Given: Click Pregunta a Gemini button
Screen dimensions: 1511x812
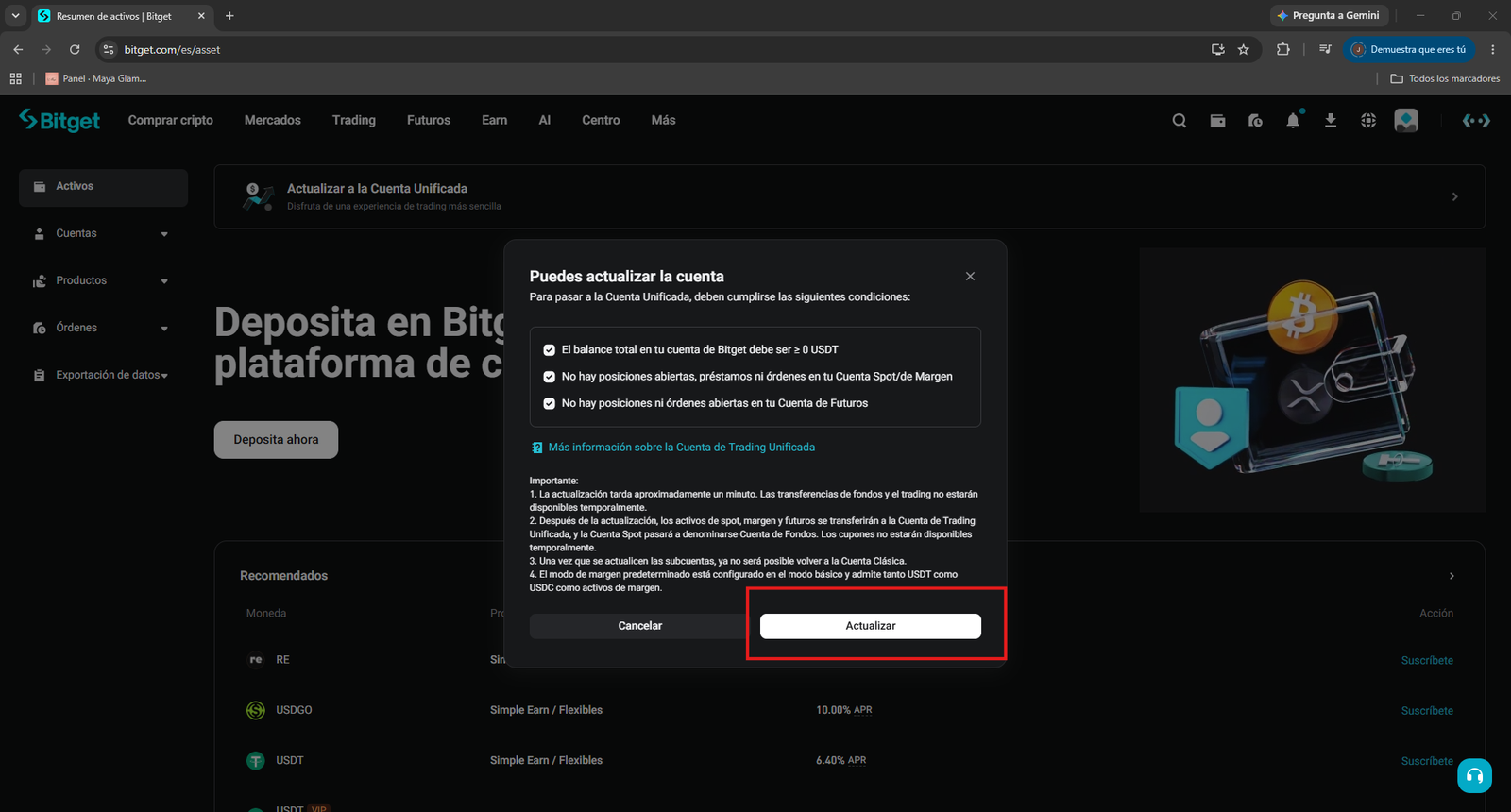Looking at the screenshot, I should tap(1329, 16).
